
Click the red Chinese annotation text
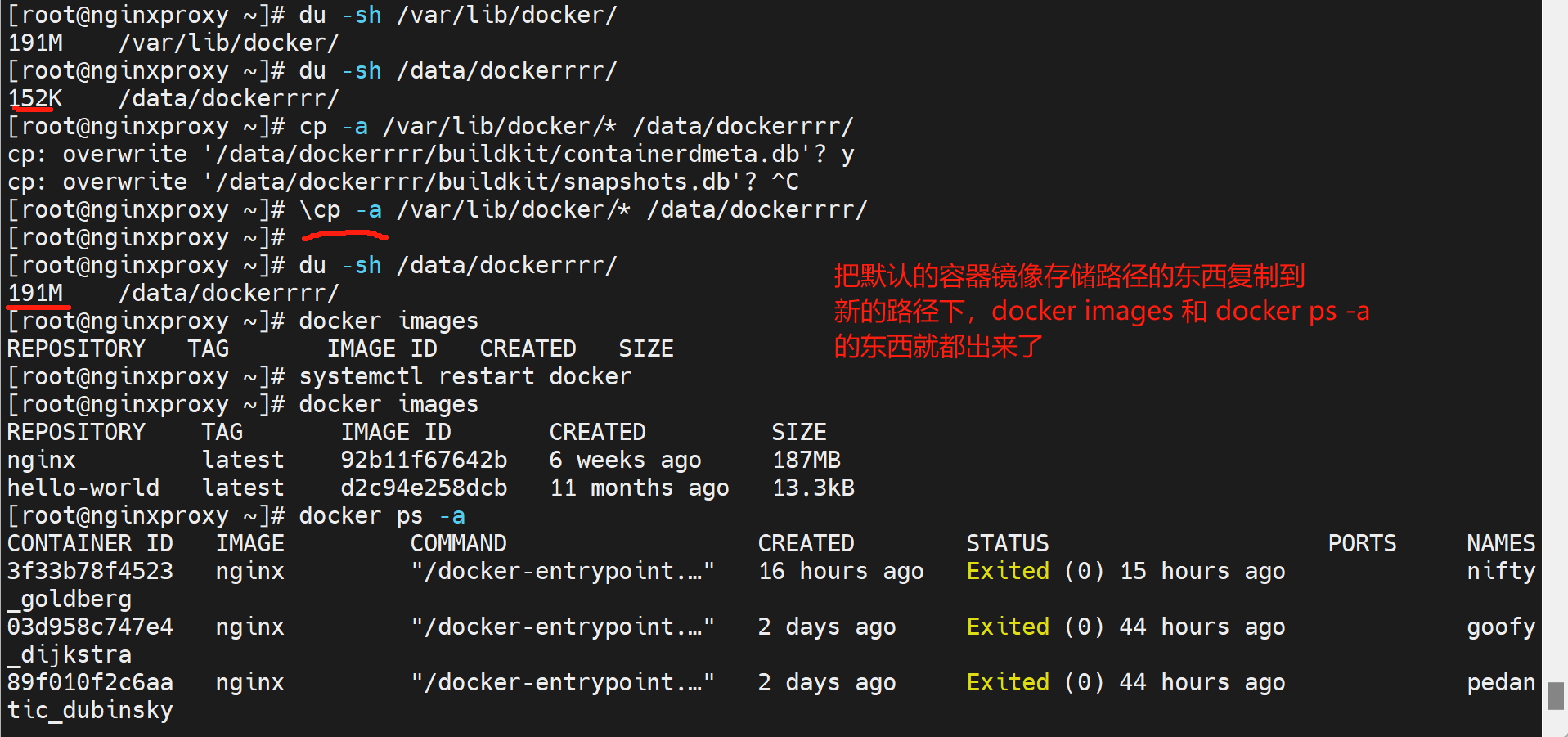click(x=1100, y=311)
